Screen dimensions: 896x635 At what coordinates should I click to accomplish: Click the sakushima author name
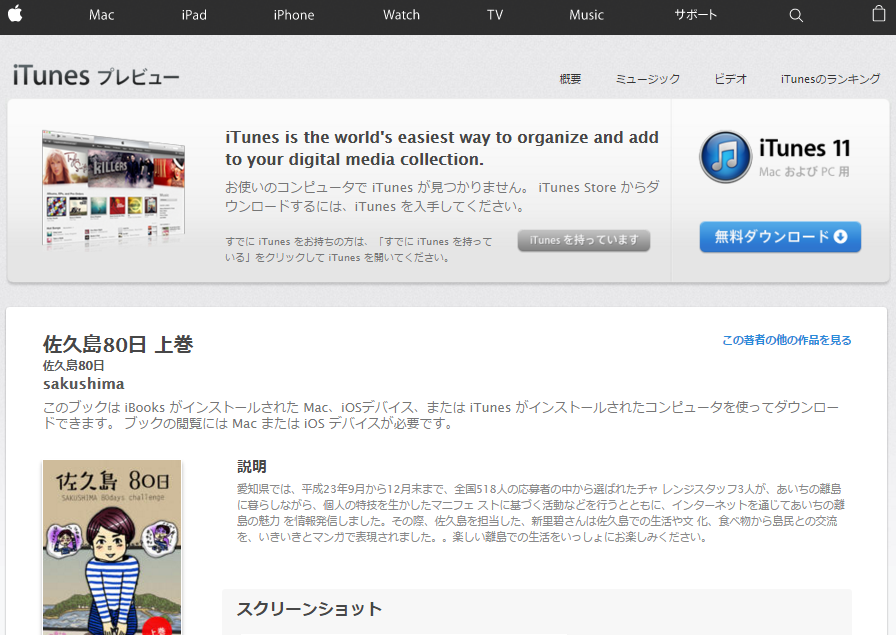(x=83, y=384)
